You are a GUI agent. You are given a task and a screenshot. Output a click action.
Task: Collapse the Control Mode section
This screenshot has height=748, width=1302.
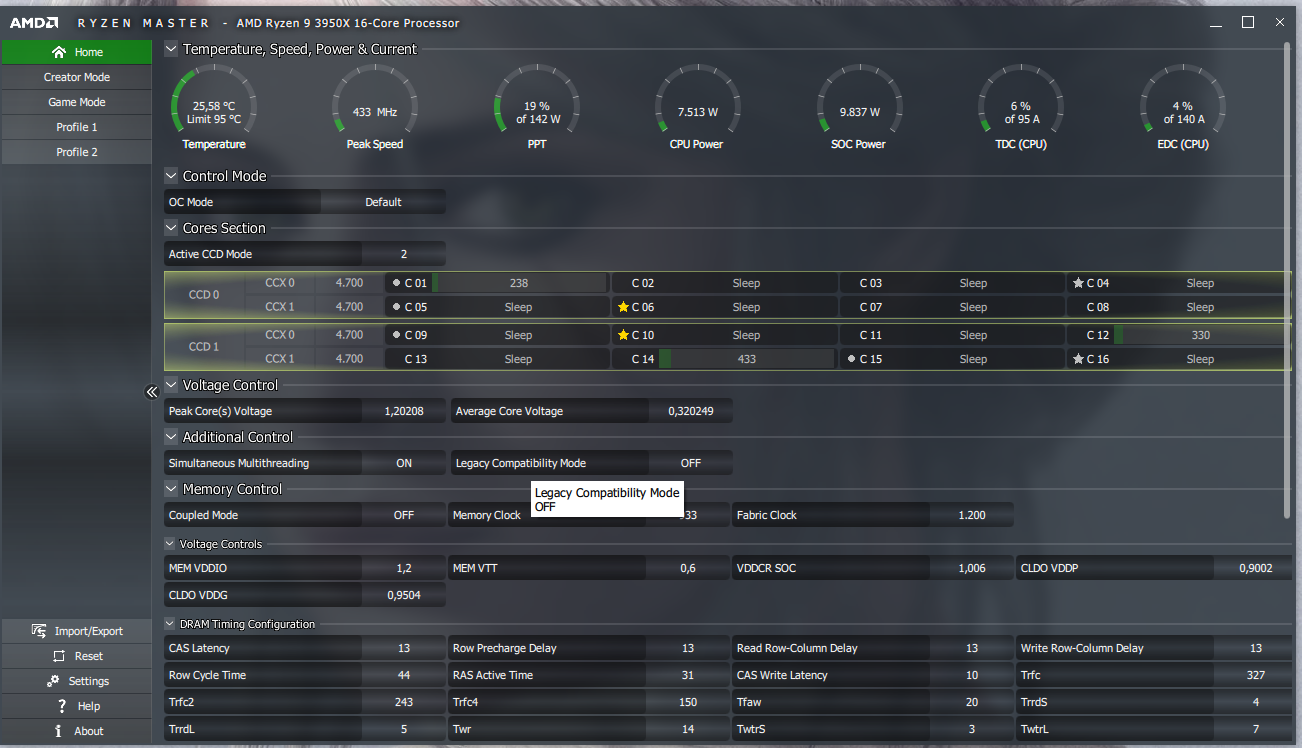[171, 176]
